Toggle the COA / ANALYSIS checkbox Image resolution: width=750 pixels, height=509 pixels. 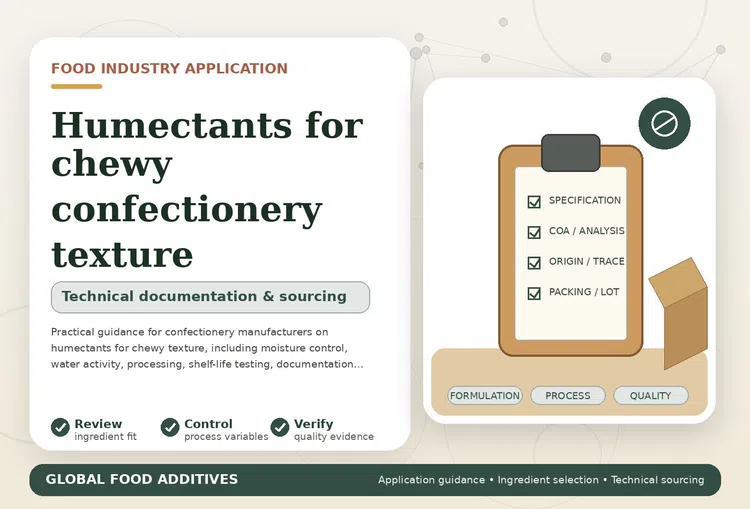[534, 232]
